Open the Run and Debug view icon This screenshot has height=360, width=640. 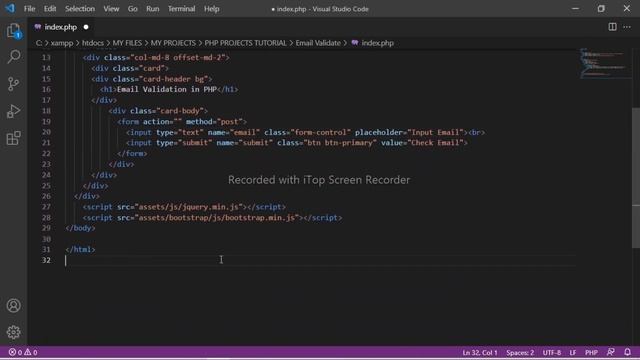coord(13,111)
